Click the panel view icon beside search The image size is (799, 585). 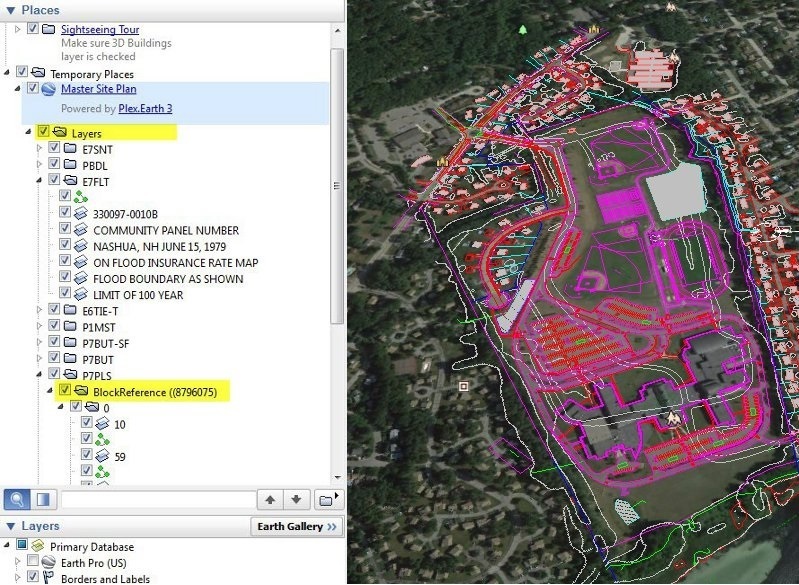coord(43,499)
